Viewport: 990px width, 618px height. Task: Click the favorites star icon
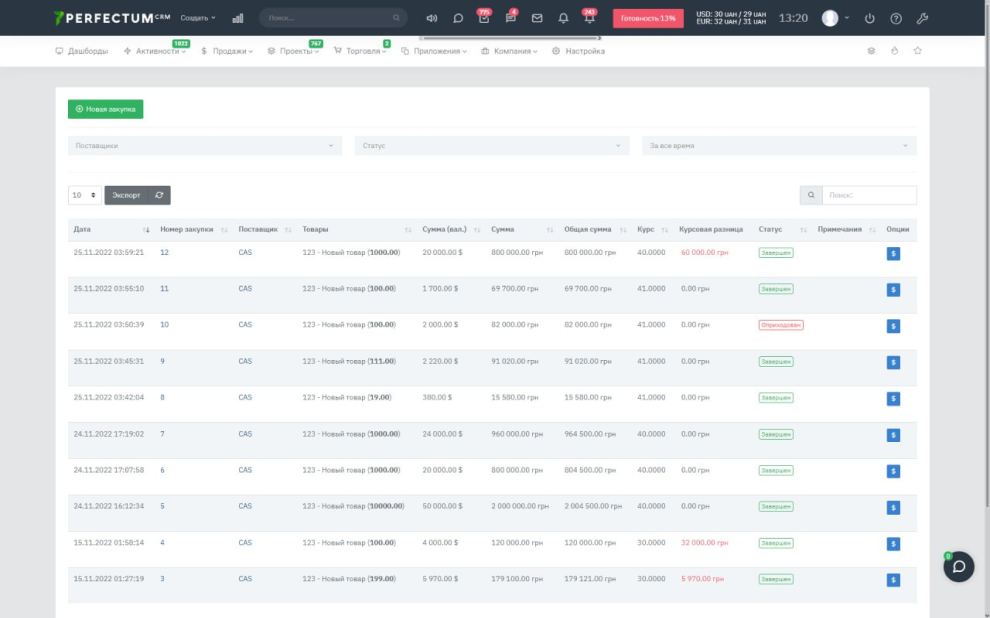point(918,51)
